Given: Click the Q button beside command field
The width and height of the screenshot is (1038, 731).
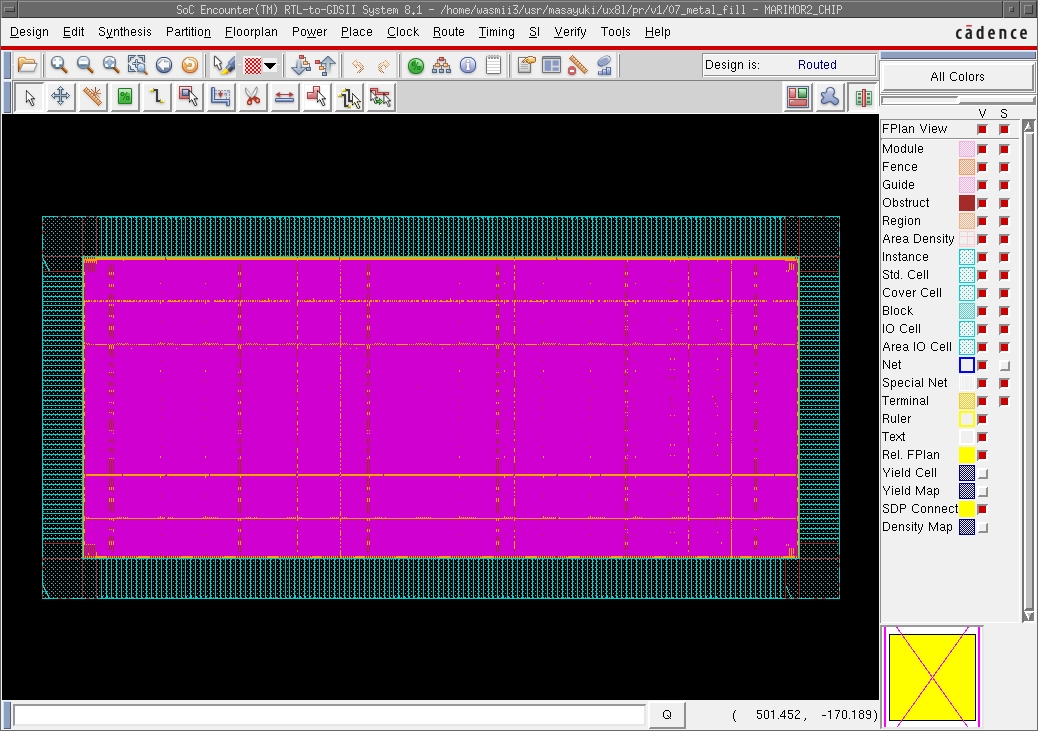Looking at the screenshot, I should click(x=667, y=715).
